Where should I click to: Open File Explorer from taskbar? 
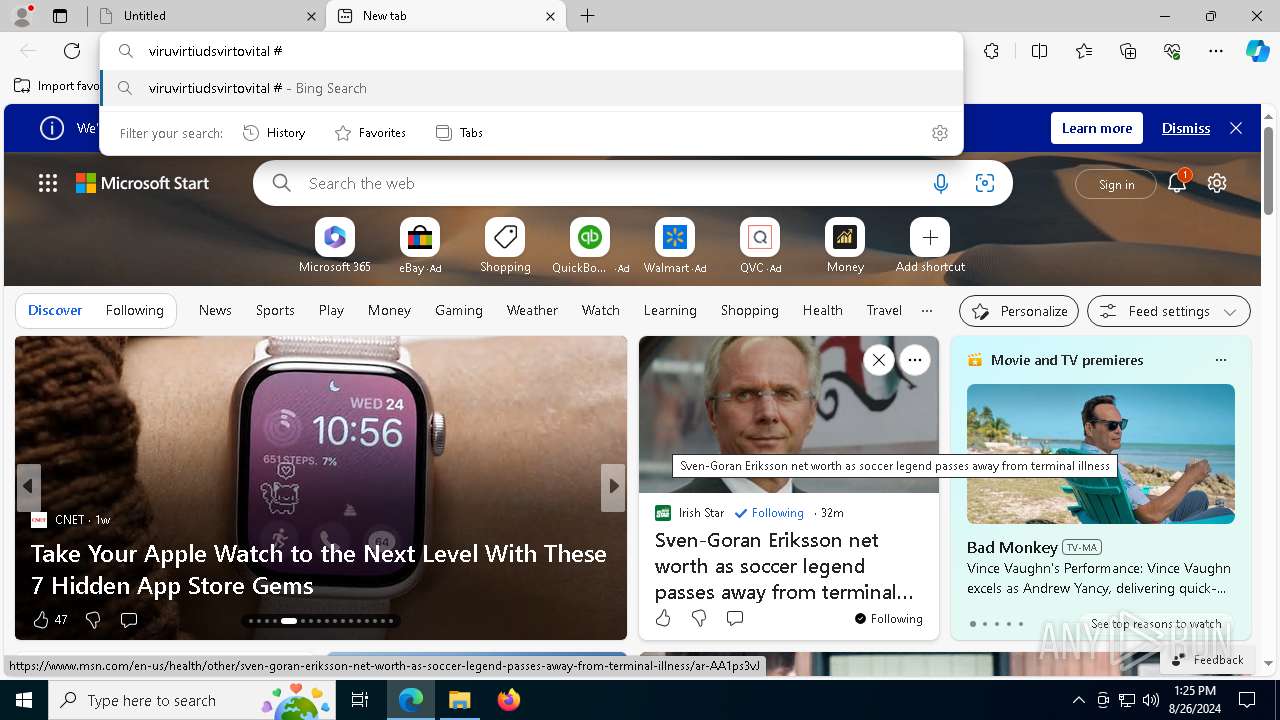click(x=459, y=700)
